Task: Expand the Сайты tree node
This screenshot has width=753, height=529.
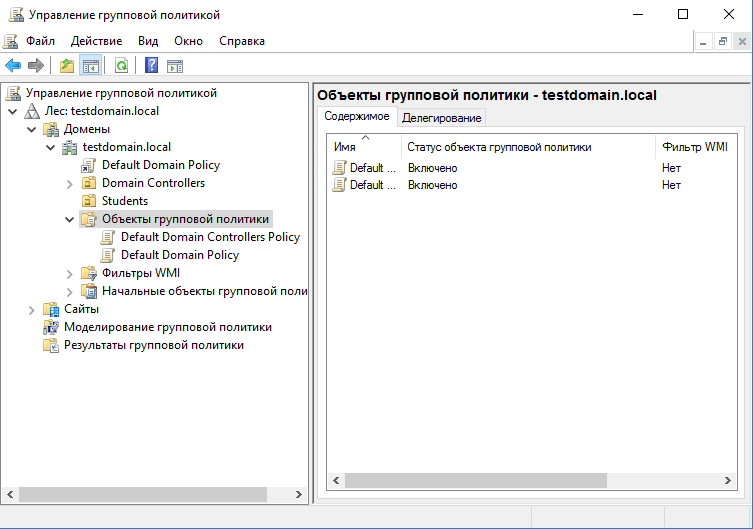Action: pos(31,309)
